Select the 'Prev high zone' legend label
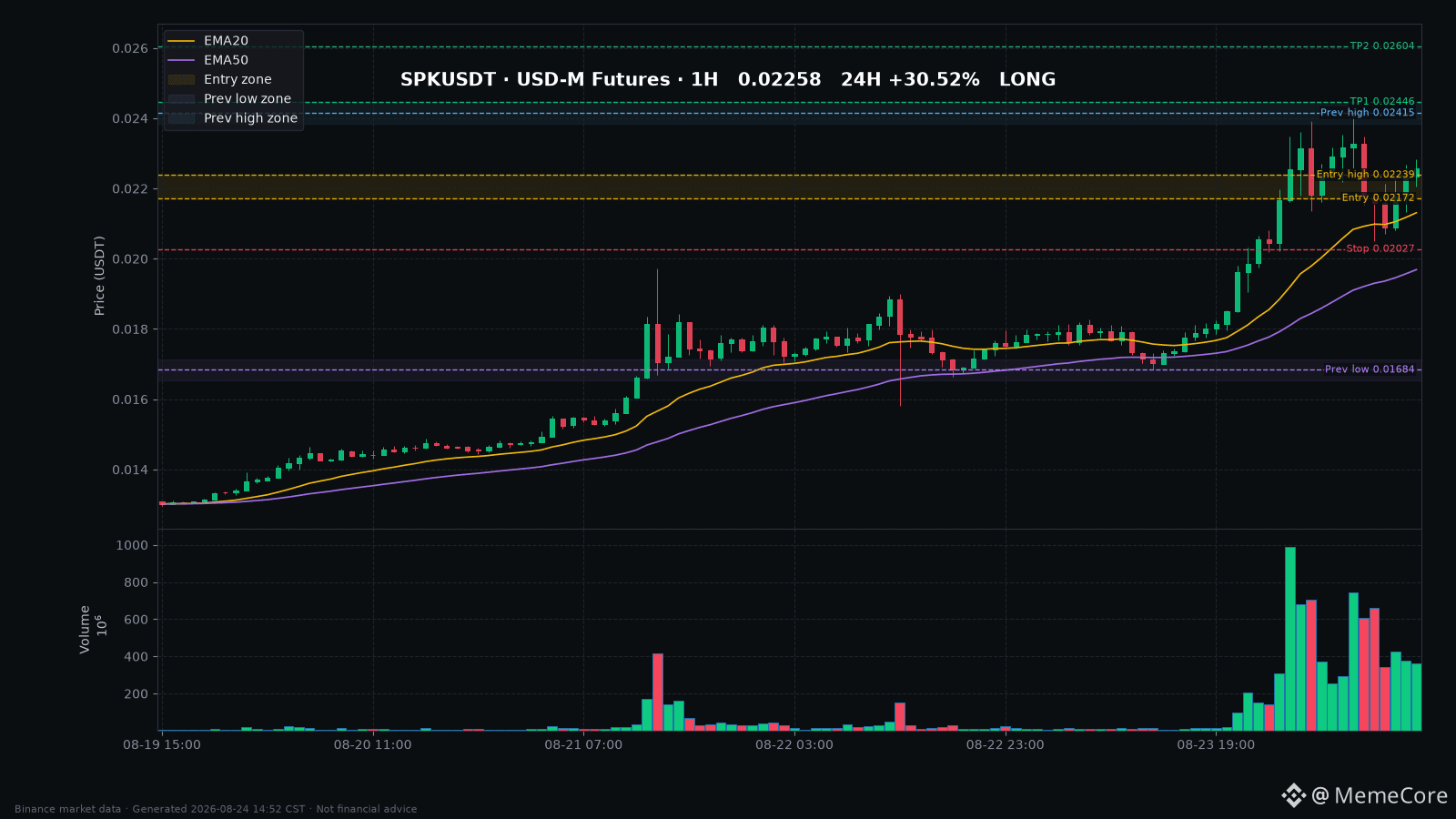The height and width of the screenshot is (819, 1456). [x=250, y=117]
